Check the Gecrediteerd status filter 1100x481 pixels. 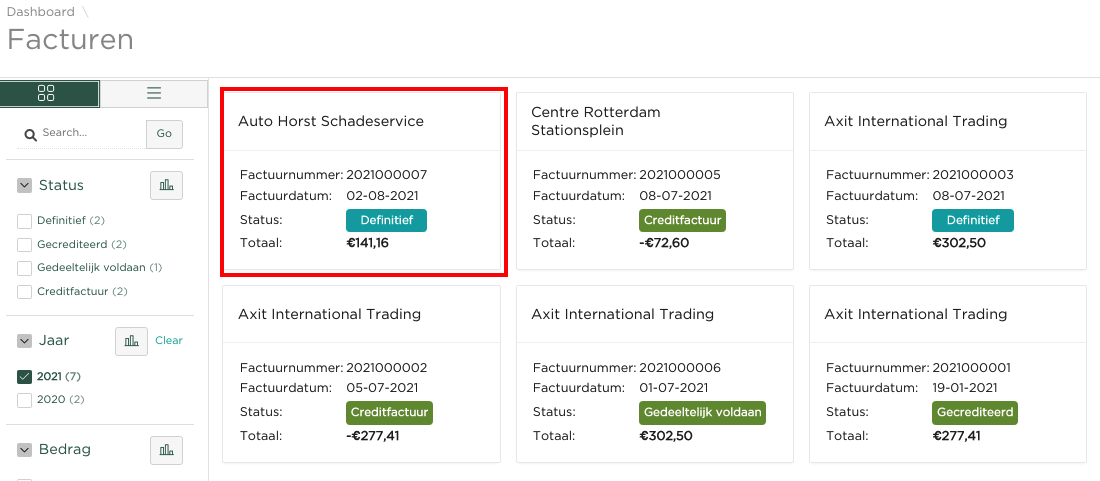tap(24, 244)
